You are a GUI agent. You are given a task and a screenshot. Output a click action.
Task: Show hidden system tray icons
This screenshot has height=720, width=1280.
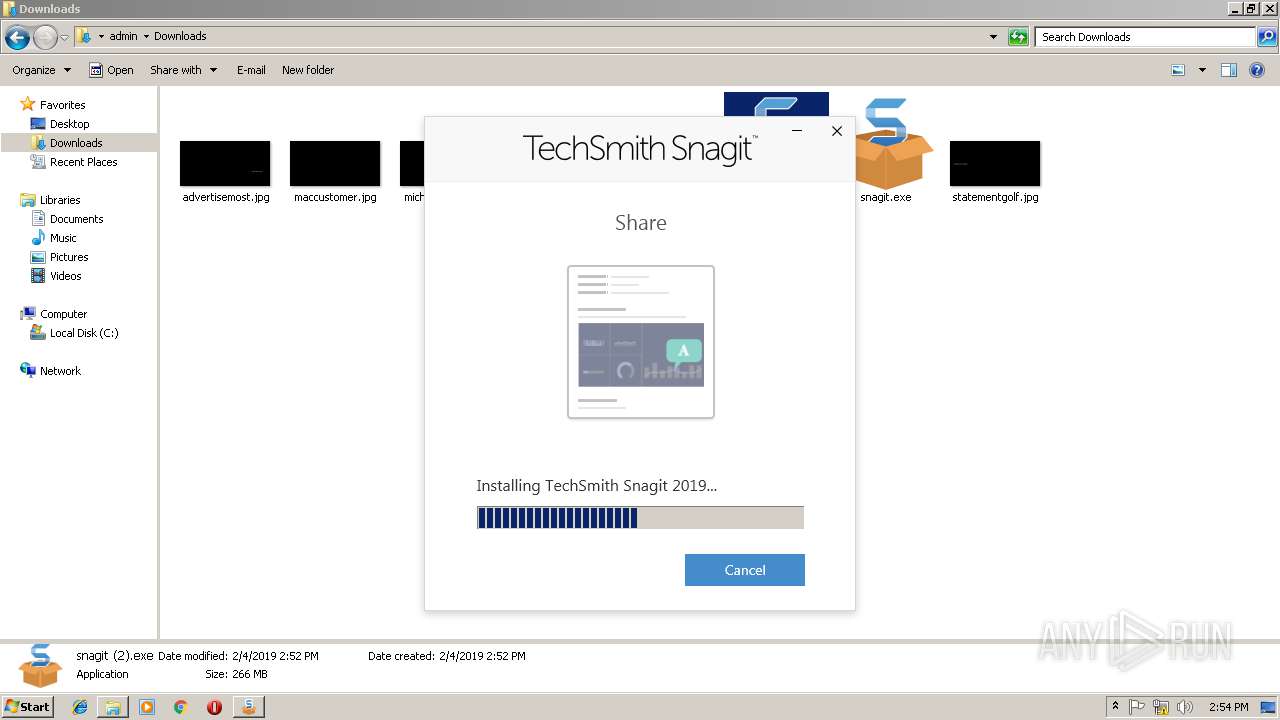[1115, 707]
